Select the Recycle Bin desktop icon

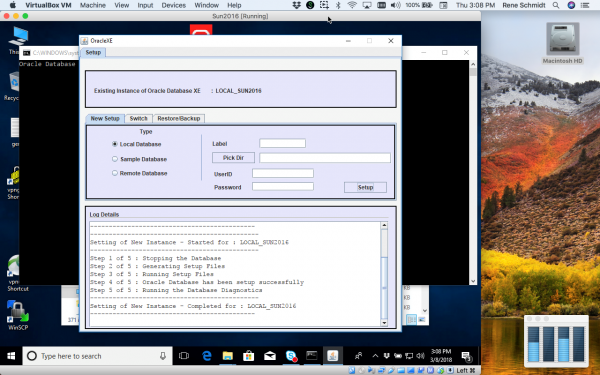[13, 86]
